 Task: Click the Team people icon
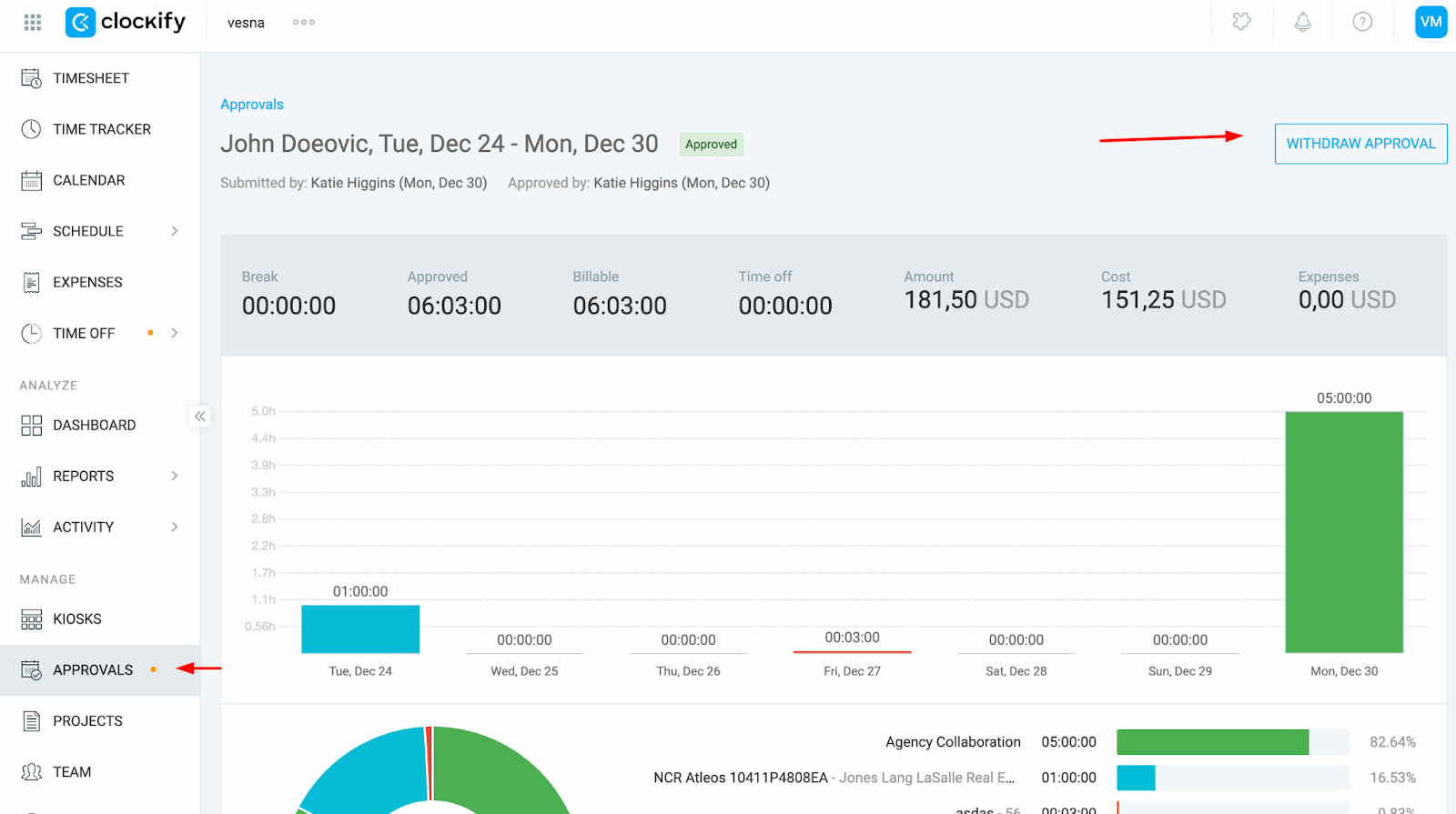click(x=32, y=772)
